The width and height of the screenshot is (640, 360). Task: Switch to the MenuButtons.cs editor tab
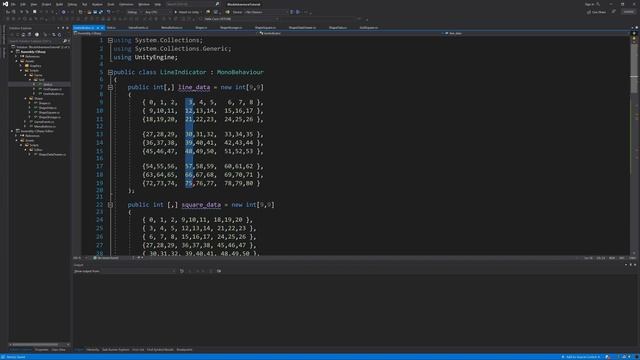pyautogui.click(x=172, y=28)
